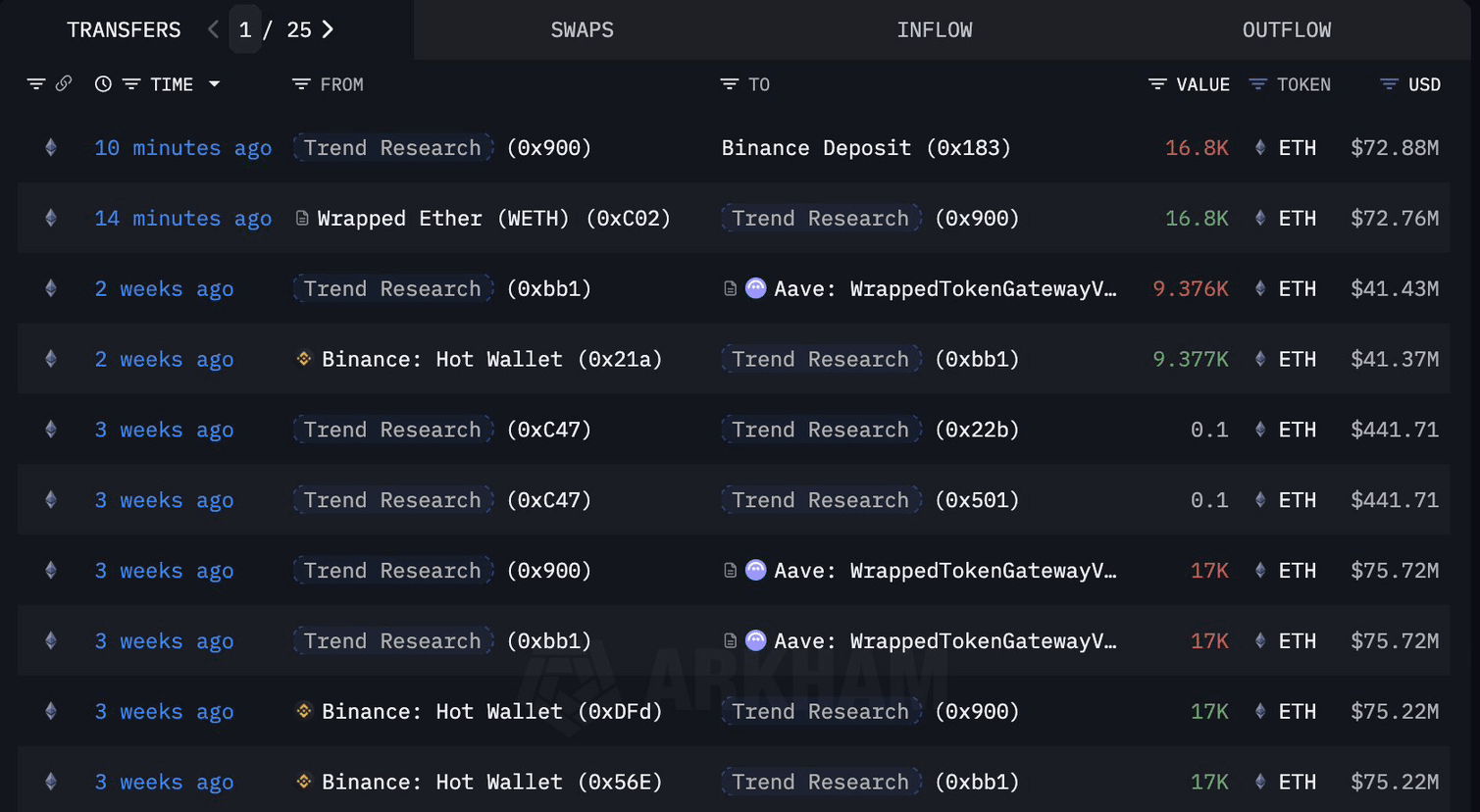Viewport: 1480px width, 812px height.
Task: Click the ETH token icon in the $41.37M row
Action: point(1260,359)
